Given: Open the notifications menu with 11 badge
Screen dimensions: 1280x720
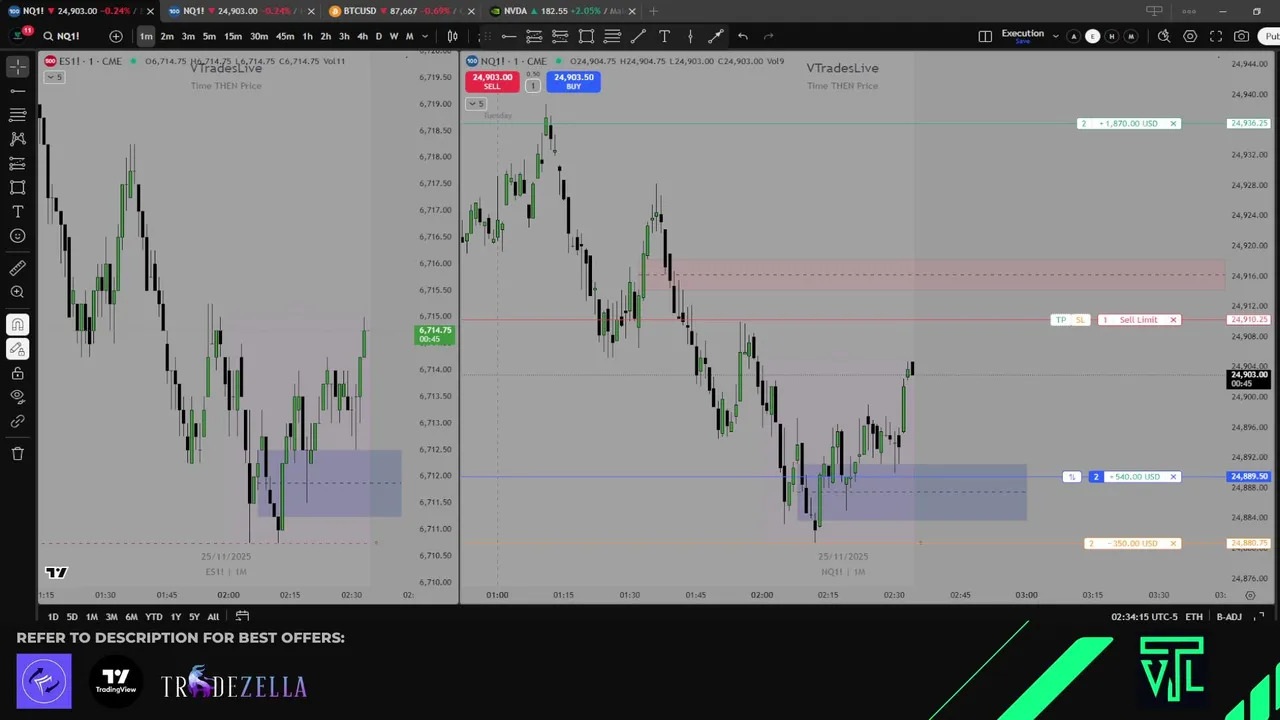Looking at the screenshot, I should point(21,35).
